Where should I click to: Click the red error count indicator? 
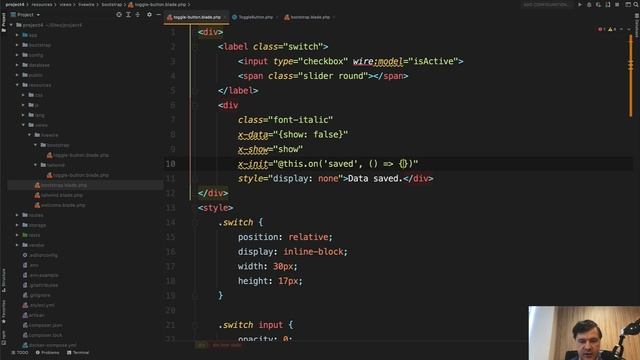point(602,29)
